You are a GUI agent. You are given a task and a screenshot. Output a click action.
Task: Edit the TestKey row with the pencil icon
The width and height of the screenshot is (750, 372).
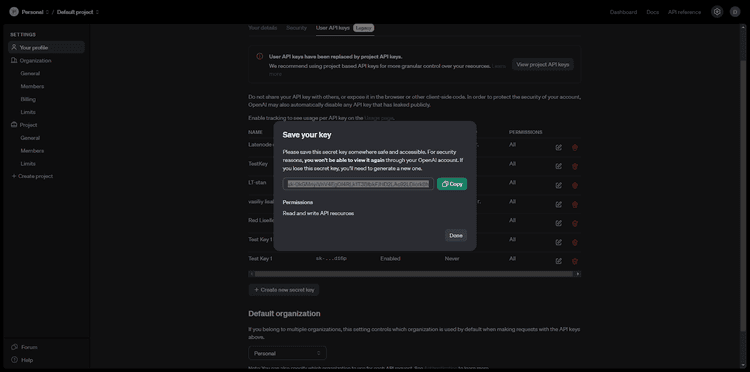(x=558, y=166)
